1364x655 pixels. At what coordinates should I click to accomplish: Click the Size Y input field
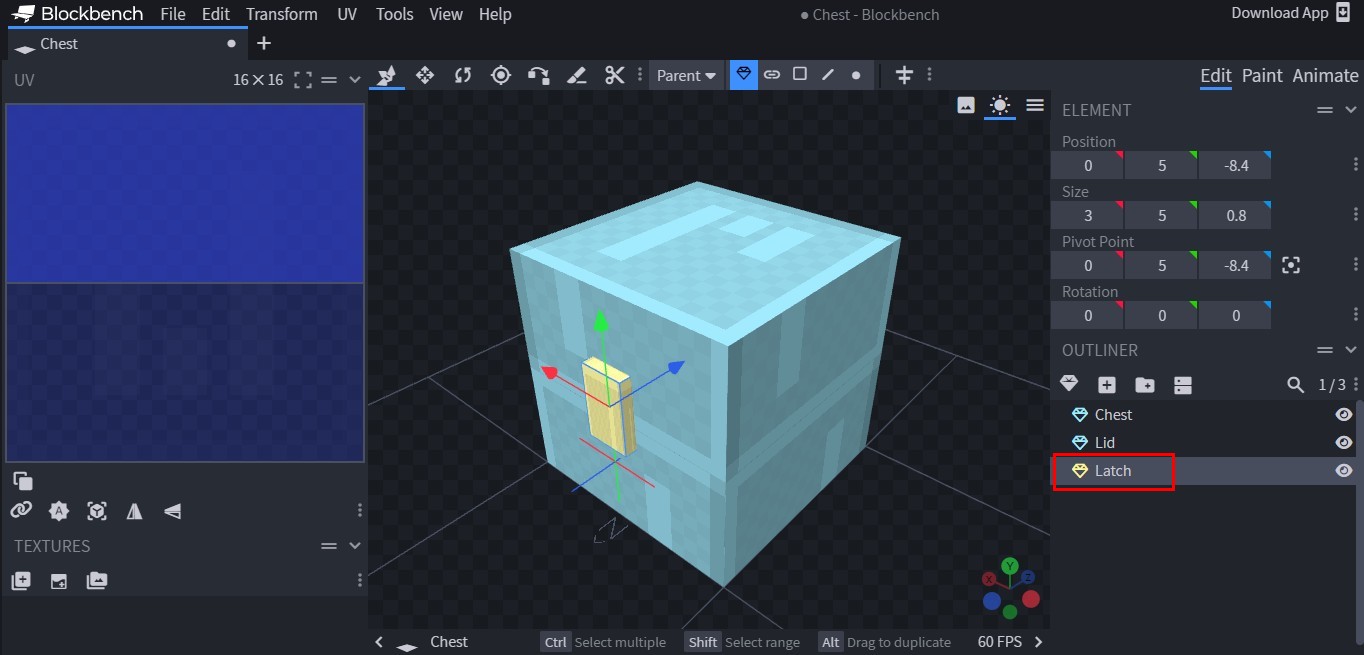1161,215
